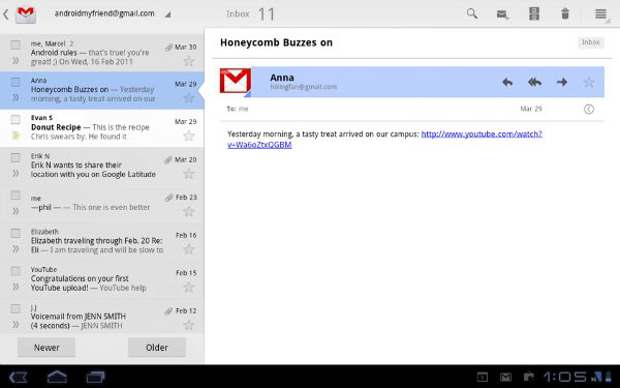Tap the back chevron beside Gmail logo

6,15
